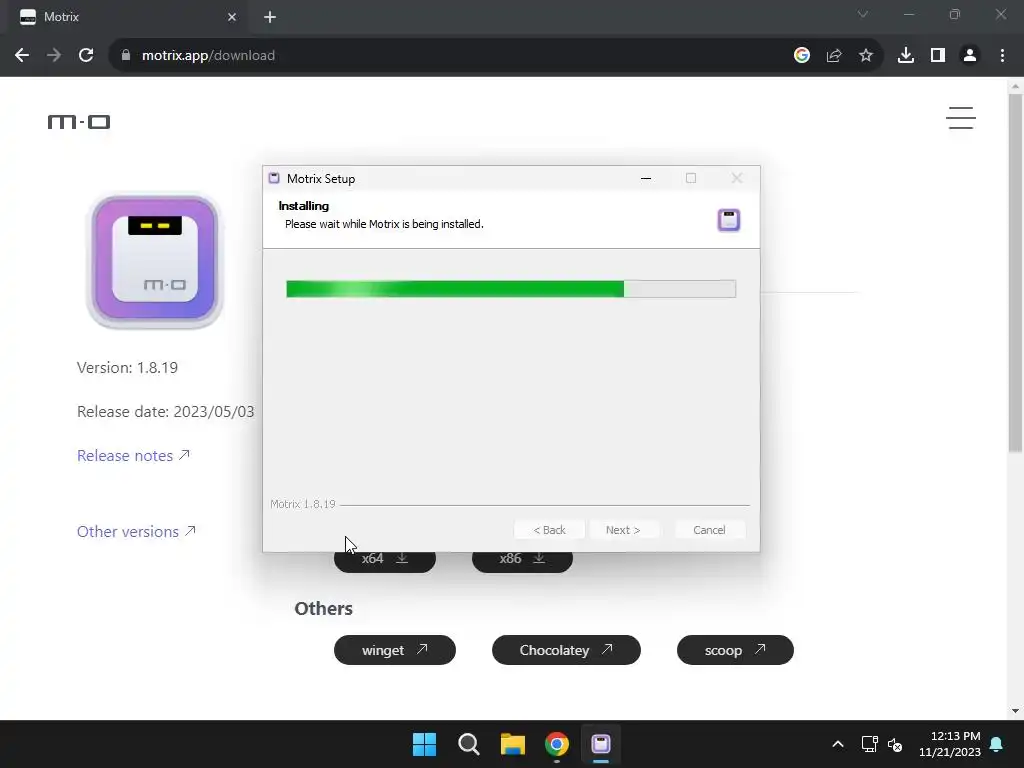1024x768 pixels.
Task: Click the Motrix logo in installer header
Action: click(x=729, y=220)
